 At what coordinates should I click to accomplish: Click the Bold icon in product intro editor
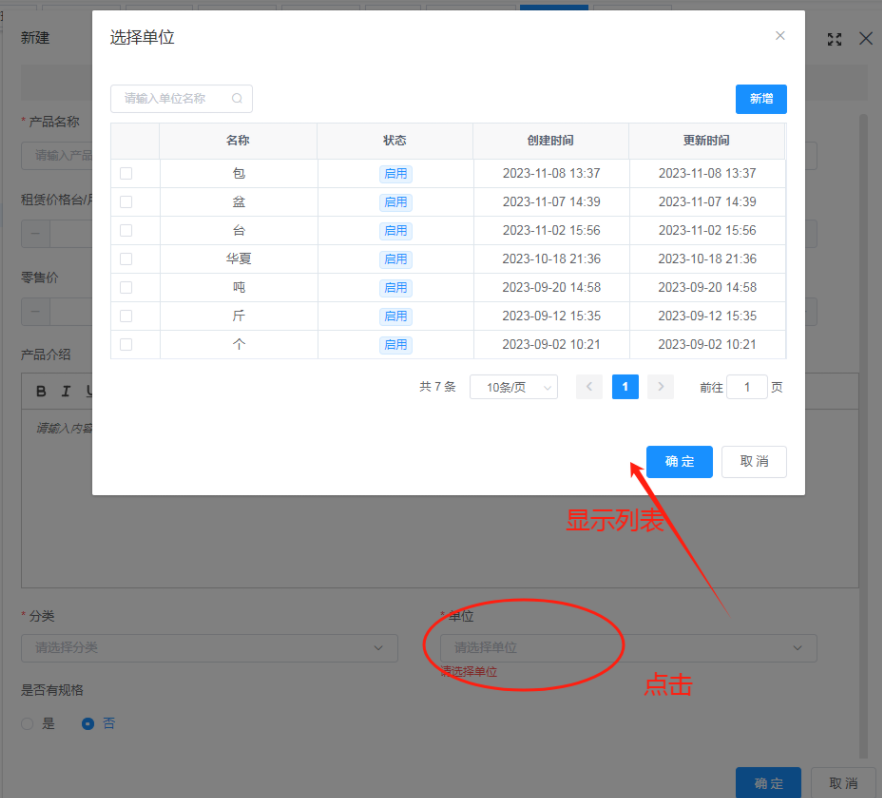tap(40, 391)
